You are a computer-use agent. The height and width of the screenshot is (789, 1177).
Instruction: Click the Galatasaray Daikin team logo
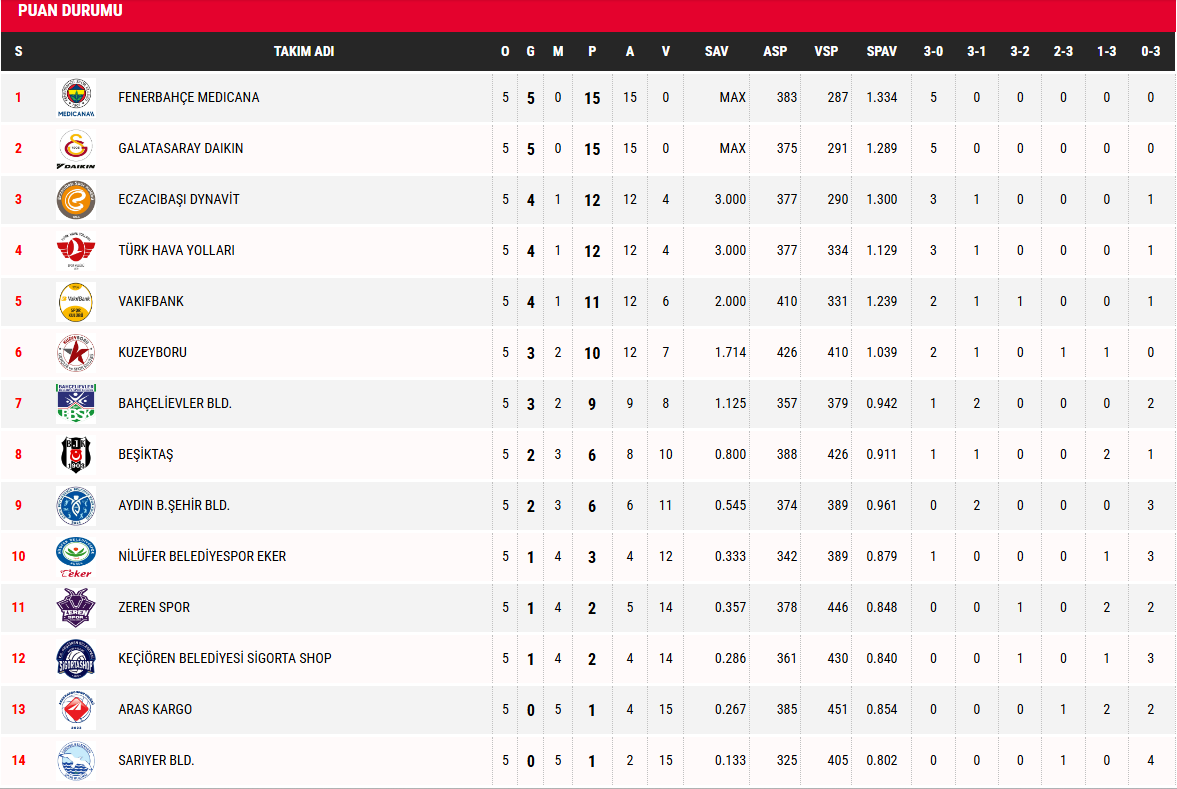(76, 149)
